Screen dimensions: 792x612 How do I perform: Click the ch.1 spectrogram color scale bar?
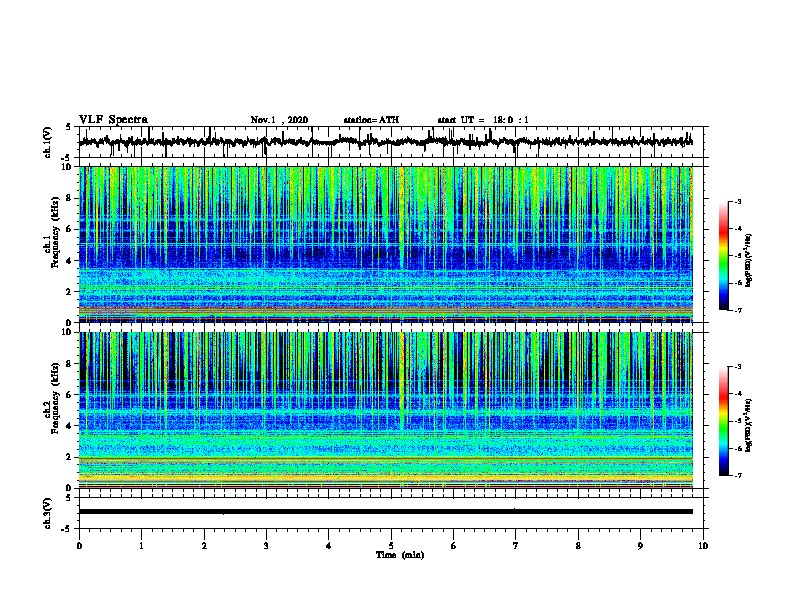pyautogui.click(x=723, y=256)
